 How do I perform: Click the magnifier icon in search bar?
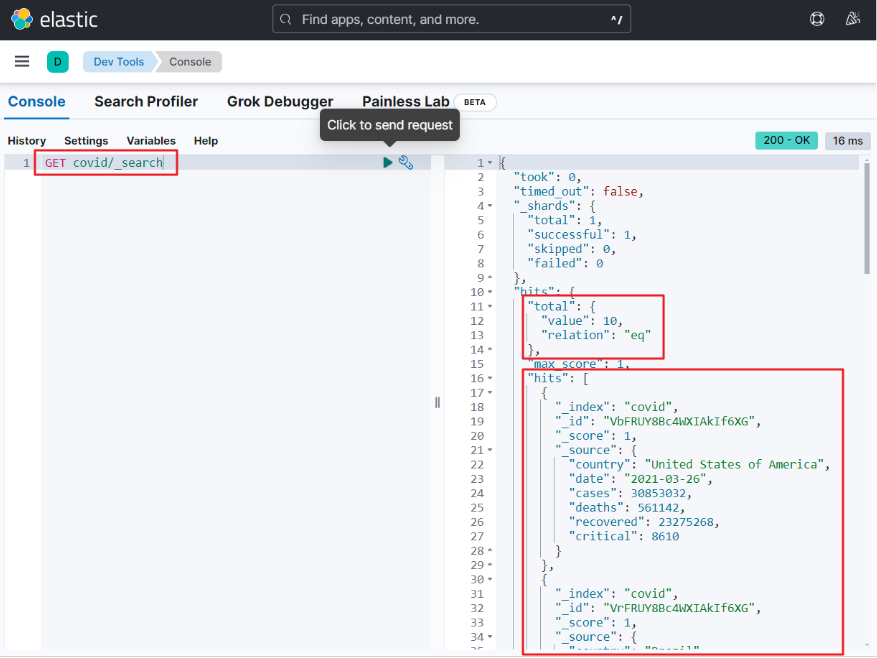coord(286,20)
